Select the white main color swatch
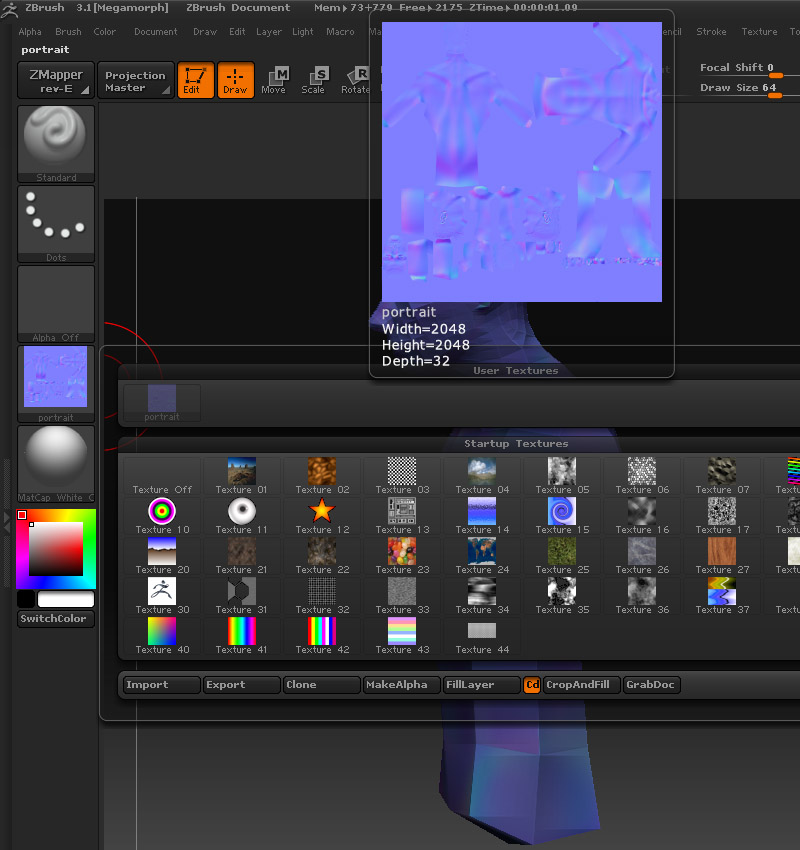This screenshot has width=800, height=850. 66,599
